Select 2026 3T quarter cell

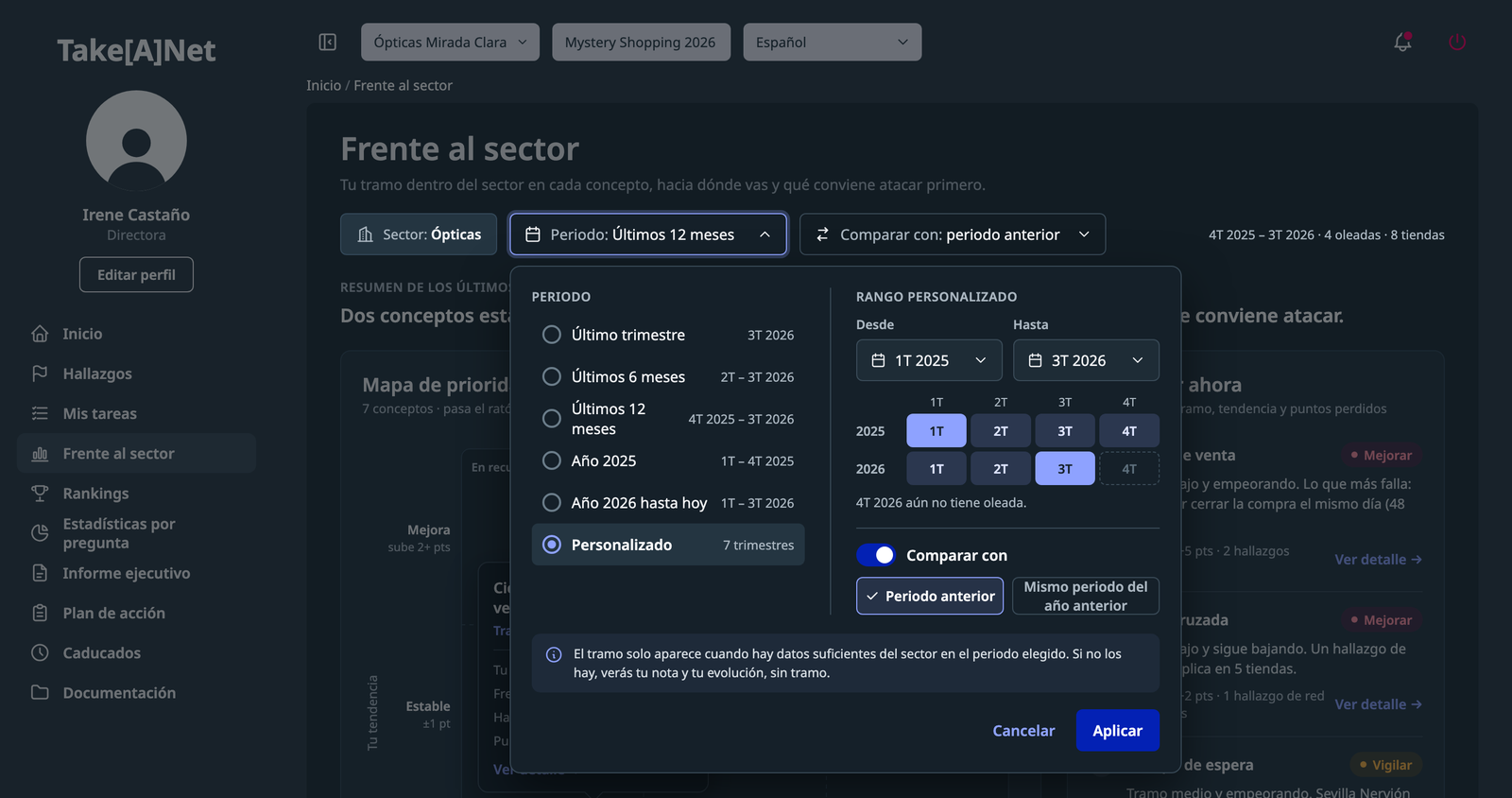pos(1065,468)
